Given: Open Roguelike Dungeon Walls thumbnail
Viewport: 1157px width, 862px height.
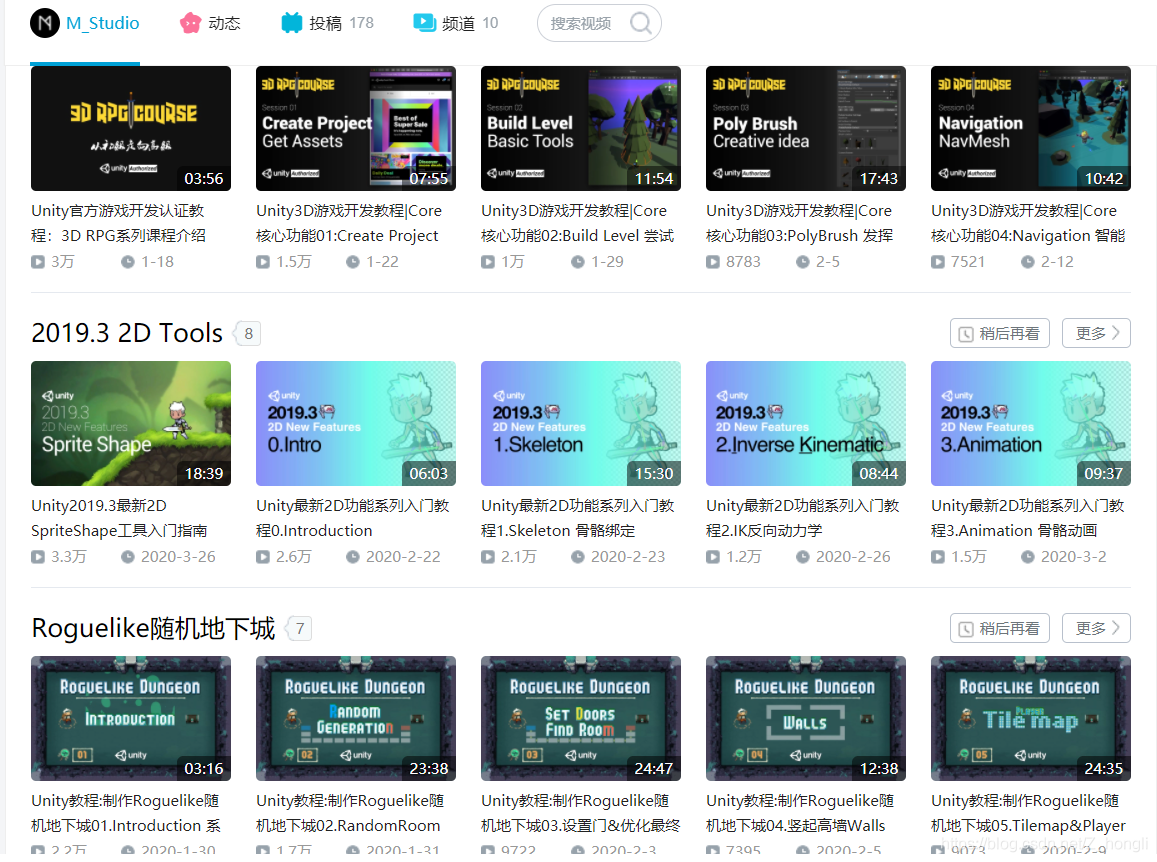Looking at the screenshot, I should click(806, 719).
